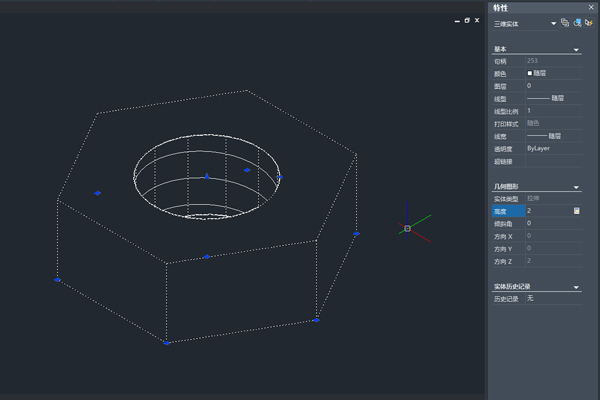Image resolution: width=600 pixels, height=400 pixels.
Task: Click the 实体类型 拉伸 value
Action: [554, 198]
